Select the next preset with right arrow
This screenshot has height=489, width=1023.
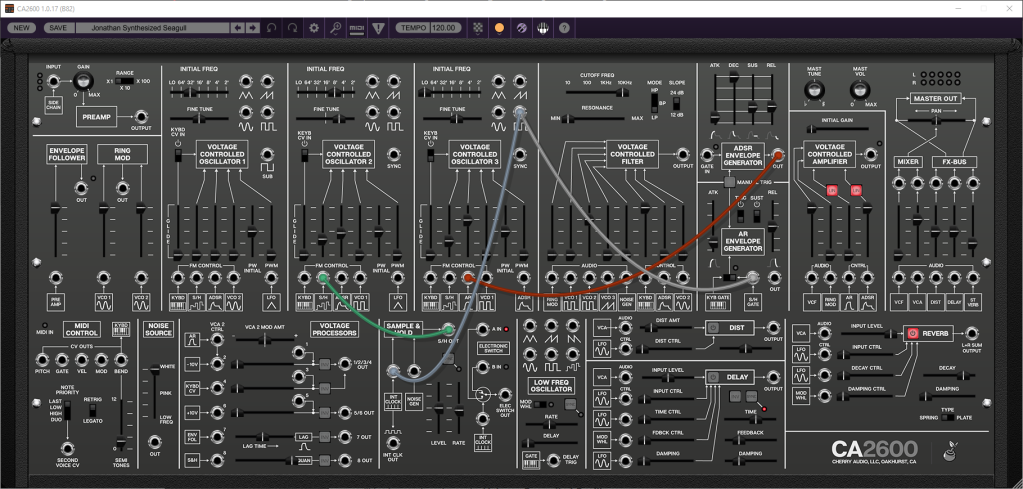pos(252,28)
